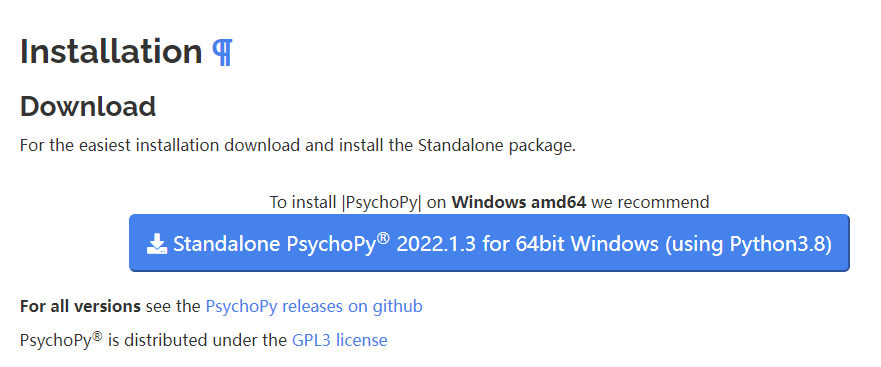Download Standalone PsychoPy 2022.1.3 for Windows
The image size is (881, 367).
(489, 243)
